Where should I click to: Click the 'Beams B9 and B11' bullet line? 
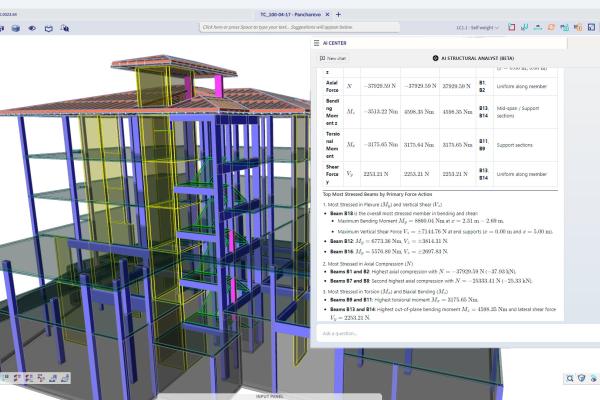404,300
